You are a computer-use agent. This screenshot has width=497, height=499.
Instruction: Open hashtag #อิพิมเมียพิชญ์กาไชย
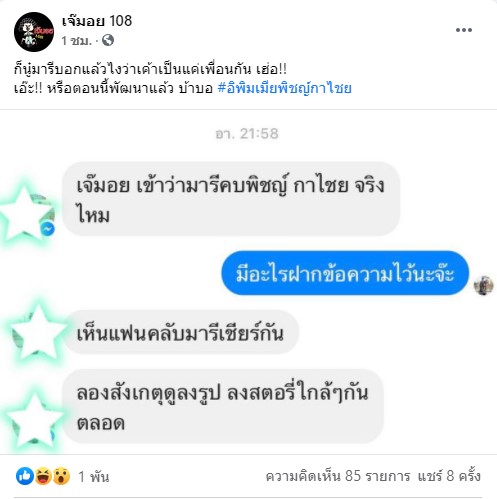click(284, 88)
